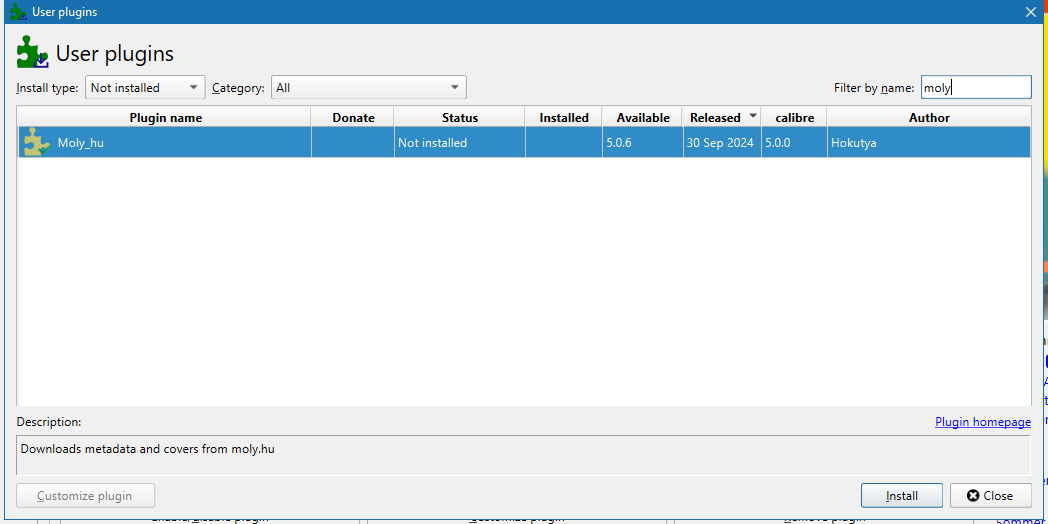1048x524 pixels.
Task: Sort by Author column header
Action: [x=929, y=118]
